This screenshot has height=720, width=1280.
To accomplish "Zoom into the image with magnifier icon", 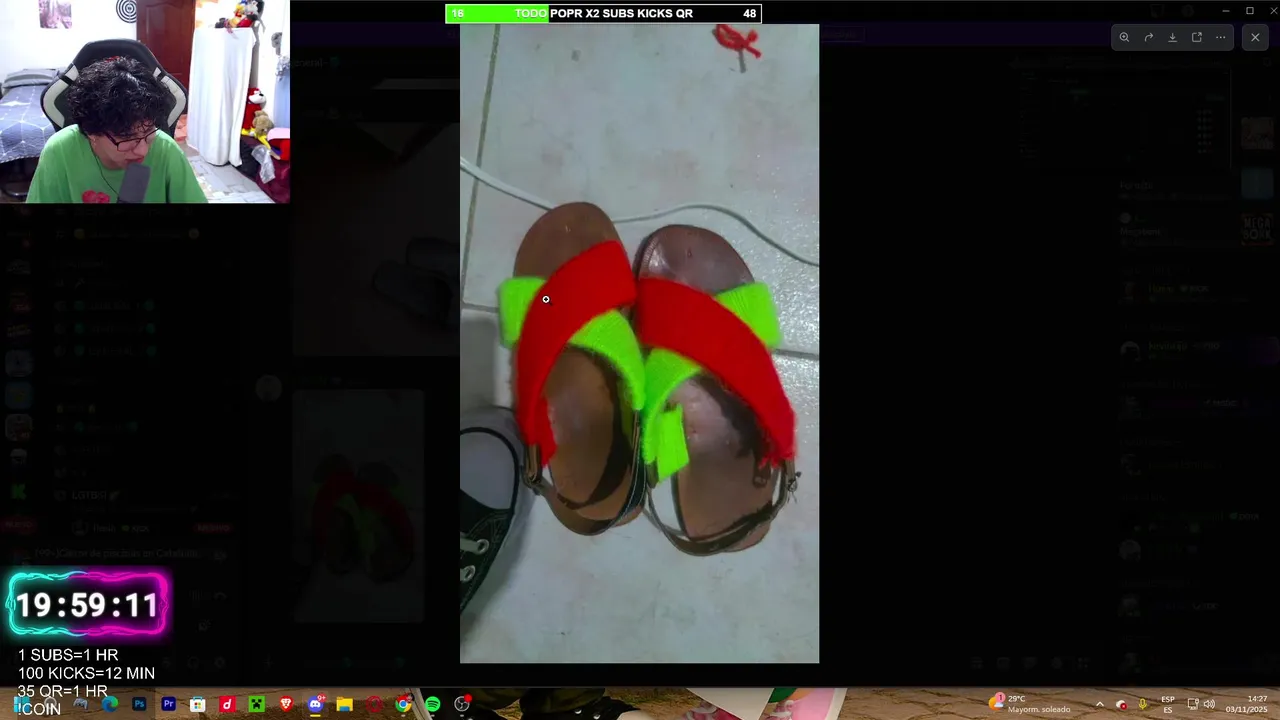I will 1124,37.
